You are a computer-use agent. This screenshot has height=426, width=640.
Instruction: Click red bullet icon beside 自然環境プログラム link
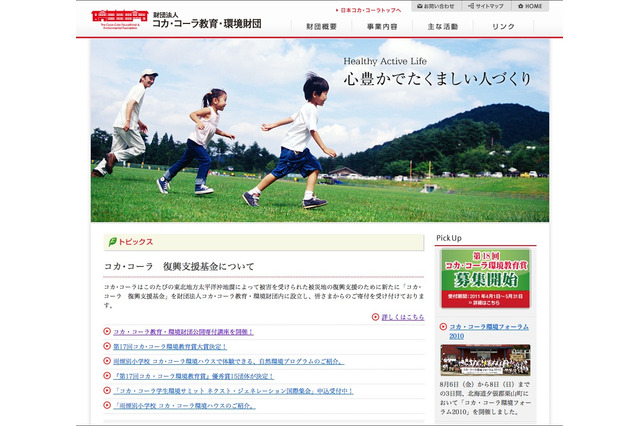(107, 361)
